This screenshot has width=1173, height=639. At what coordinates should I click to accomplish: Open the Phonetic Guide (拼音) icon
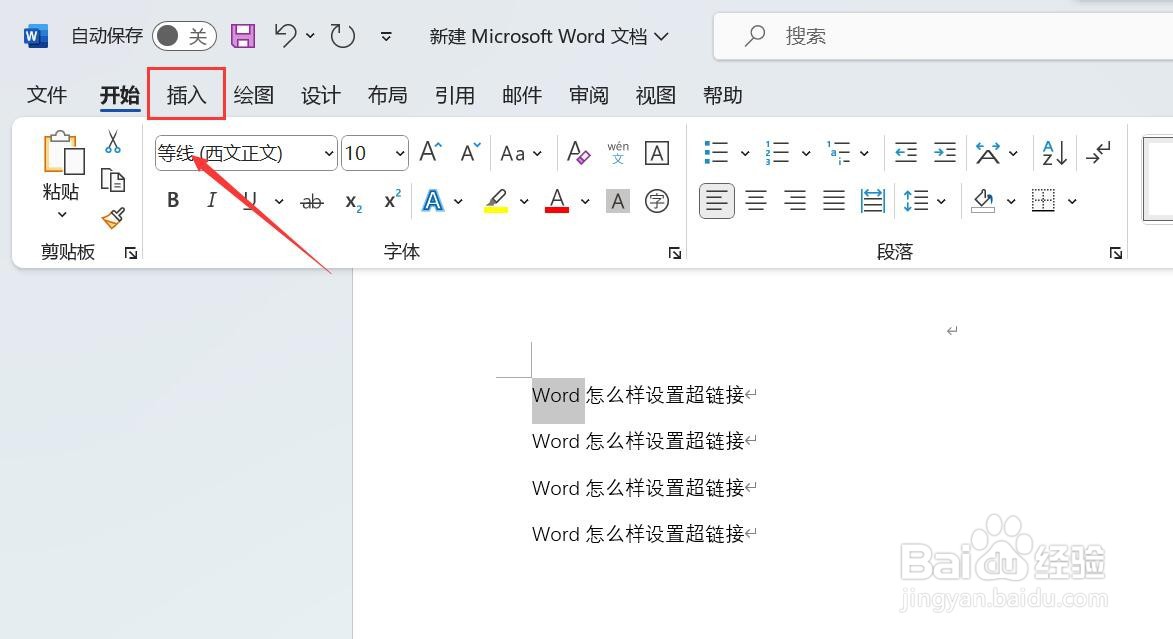click(x=618, y=152)
